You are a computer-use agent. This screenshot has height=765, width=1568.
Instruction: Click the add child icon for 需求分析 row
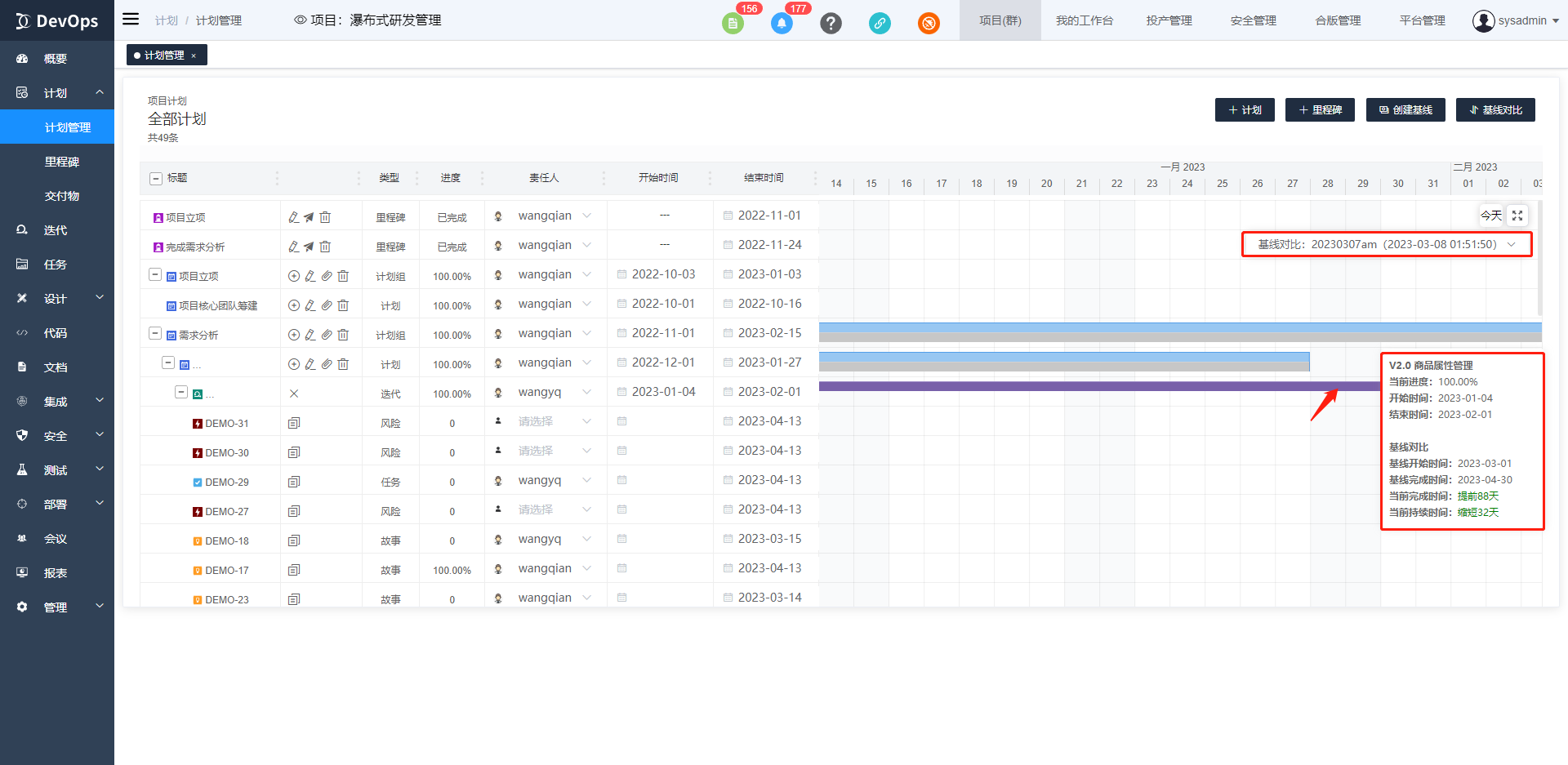point(294,335)
